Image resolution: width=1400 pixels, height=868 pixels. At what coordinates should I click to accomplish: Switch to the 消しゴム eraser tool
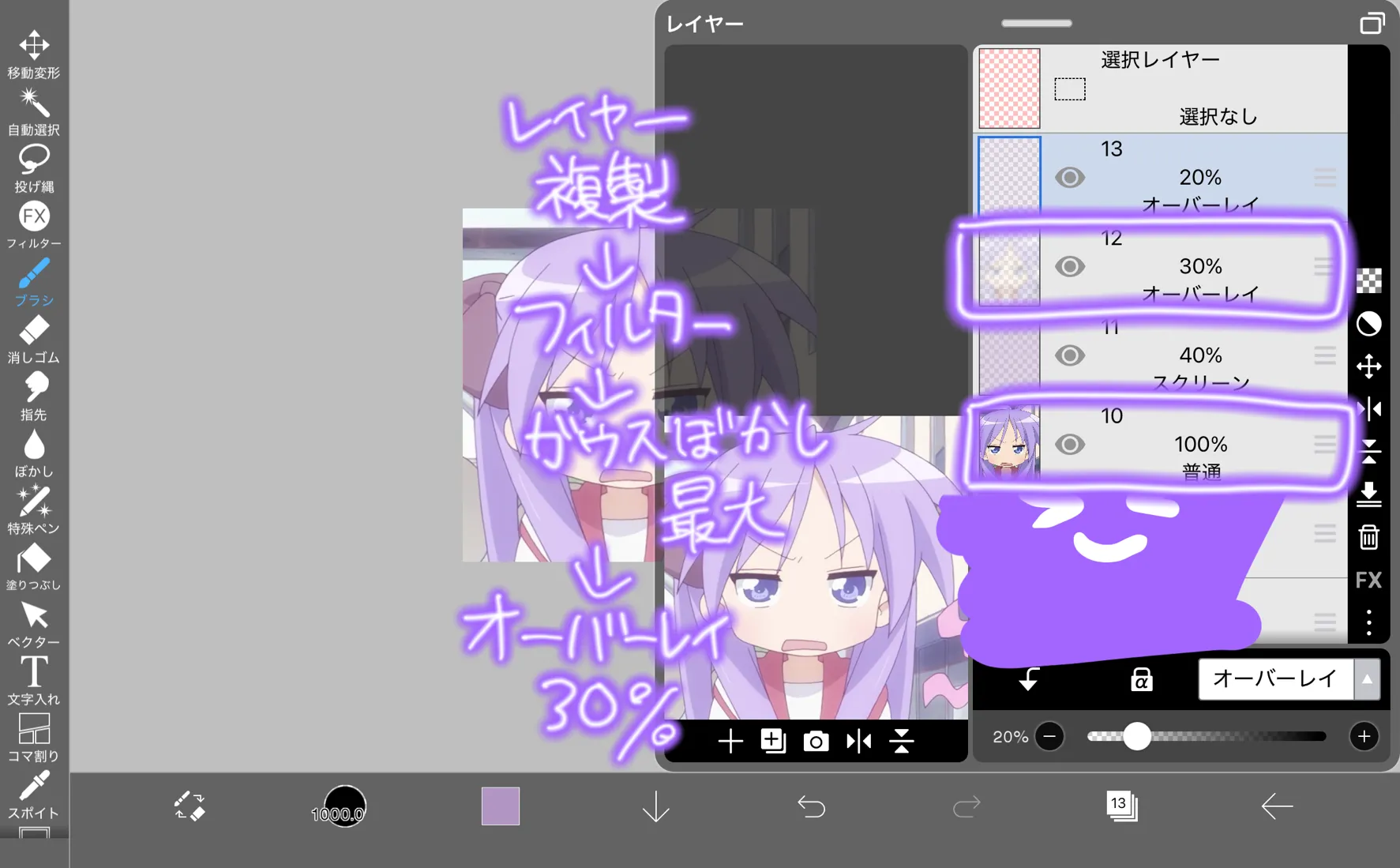[34, 340]
